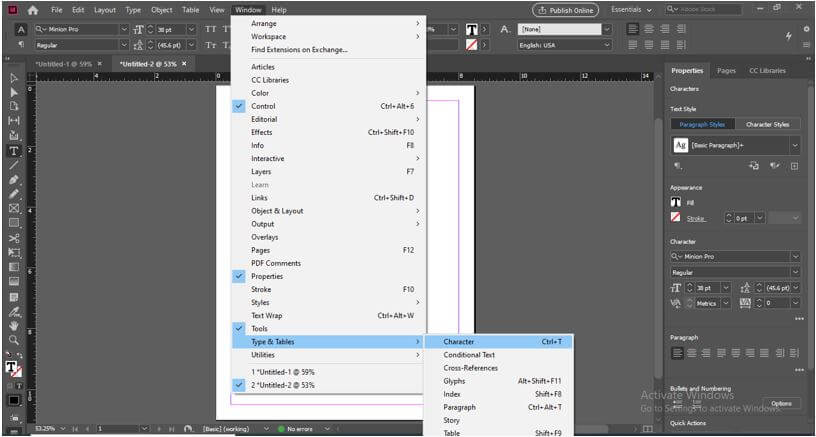Viewport: 816px width, 437px height.
Task: Click the Publish Online button
Action: [x=565, y=10]
